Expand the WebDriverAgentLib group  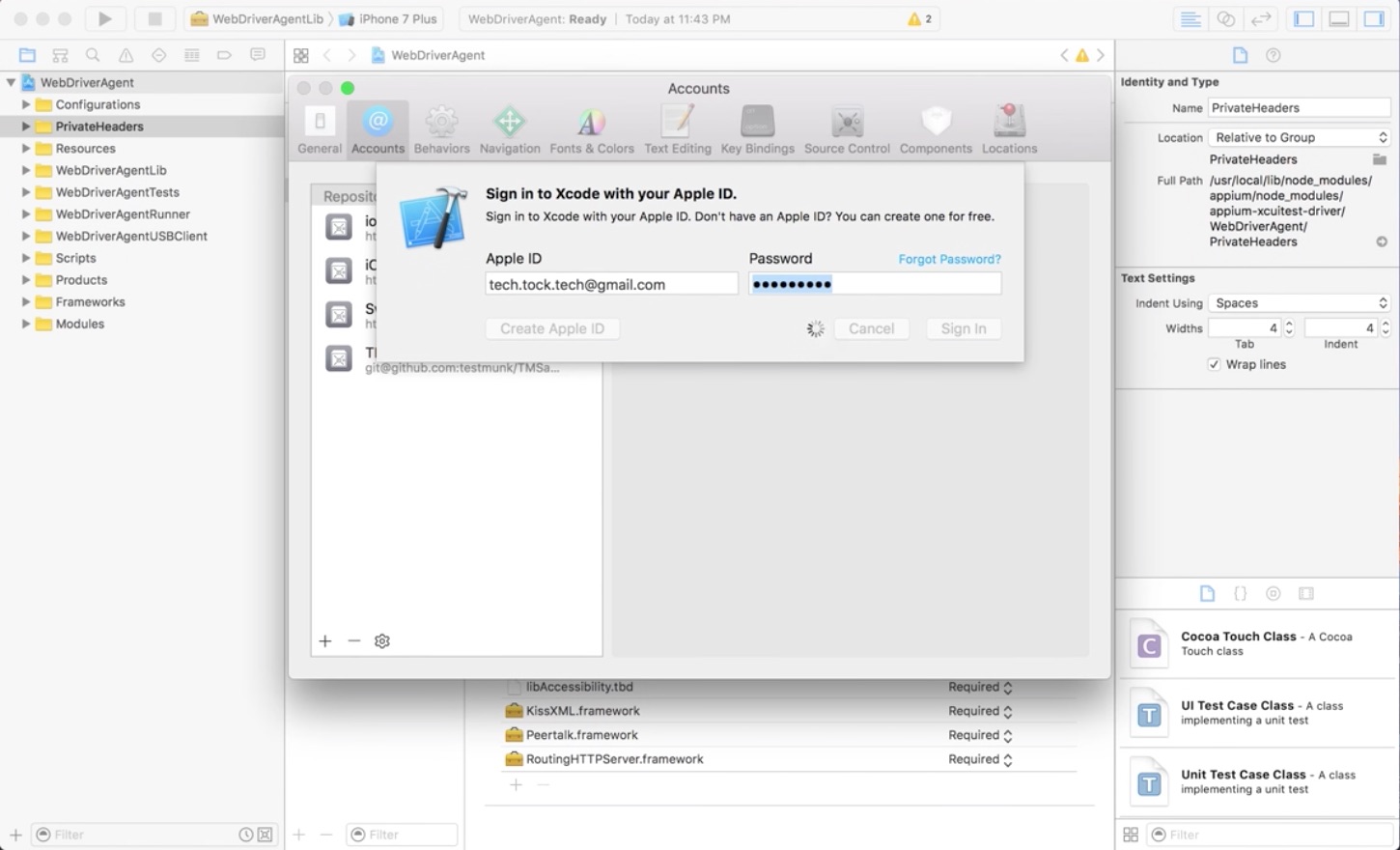(26, 170)
